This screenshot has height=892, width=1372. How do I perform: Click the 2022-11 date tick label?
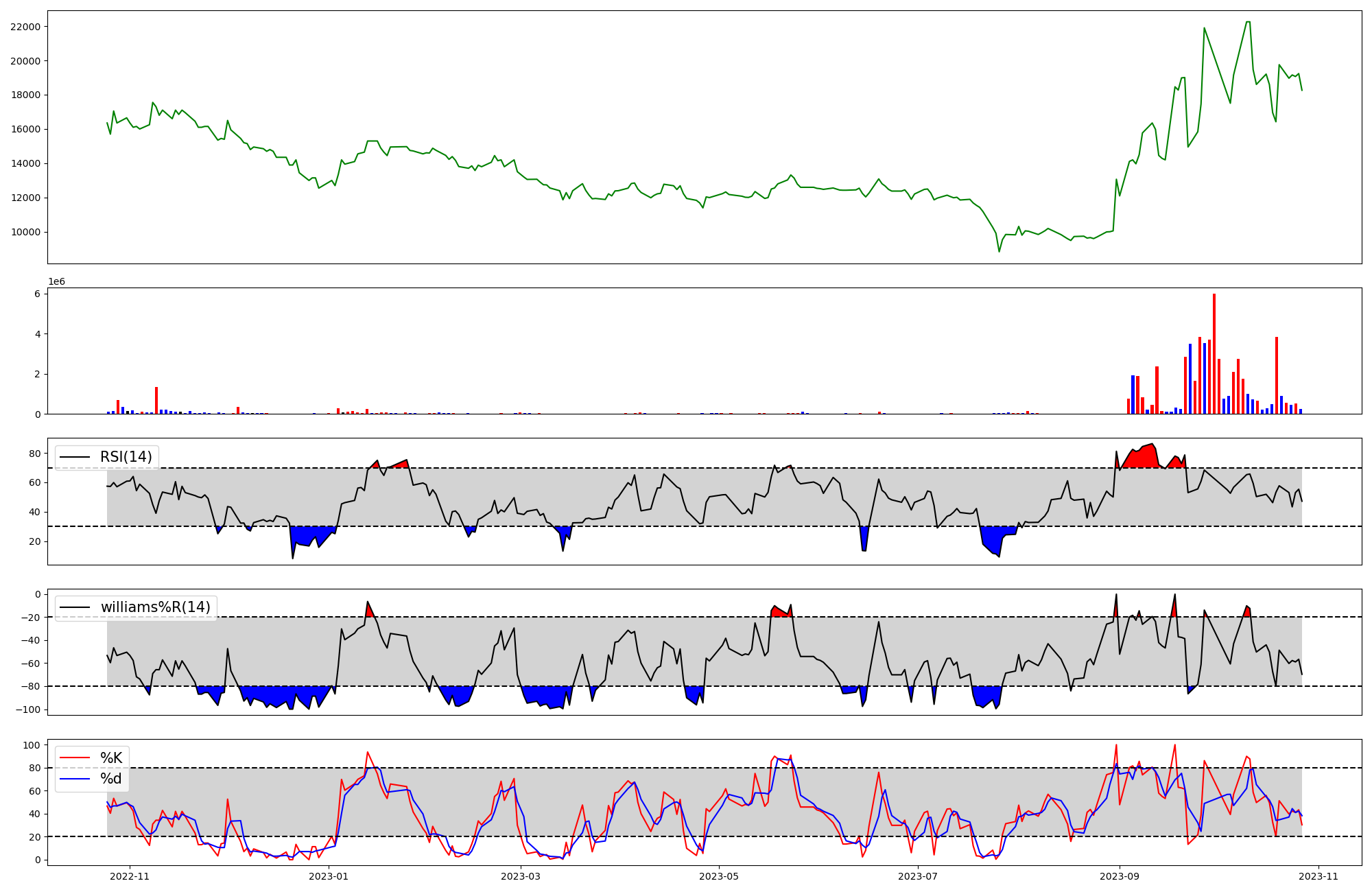(130, 876)
